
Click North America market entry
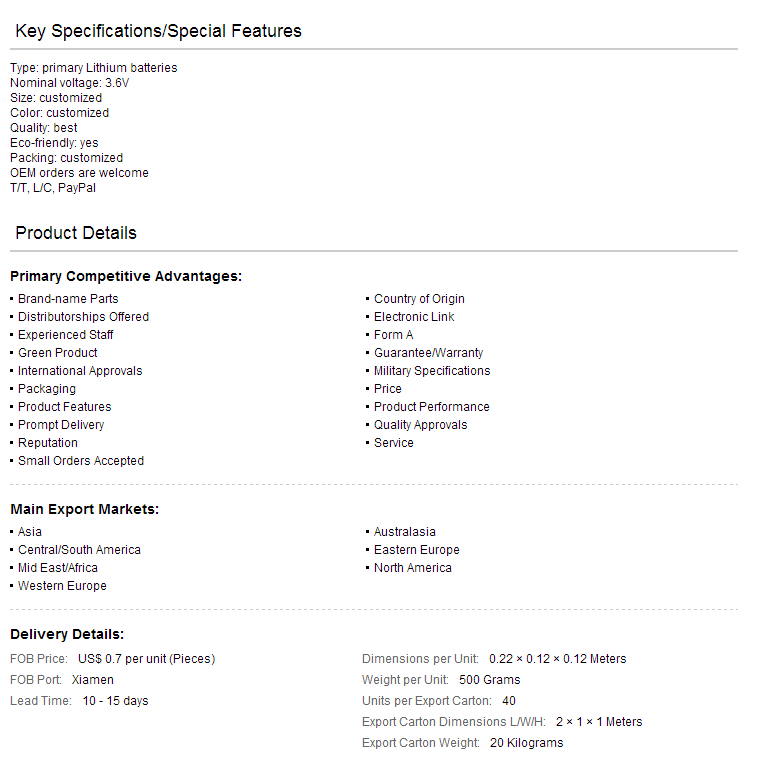412,568
